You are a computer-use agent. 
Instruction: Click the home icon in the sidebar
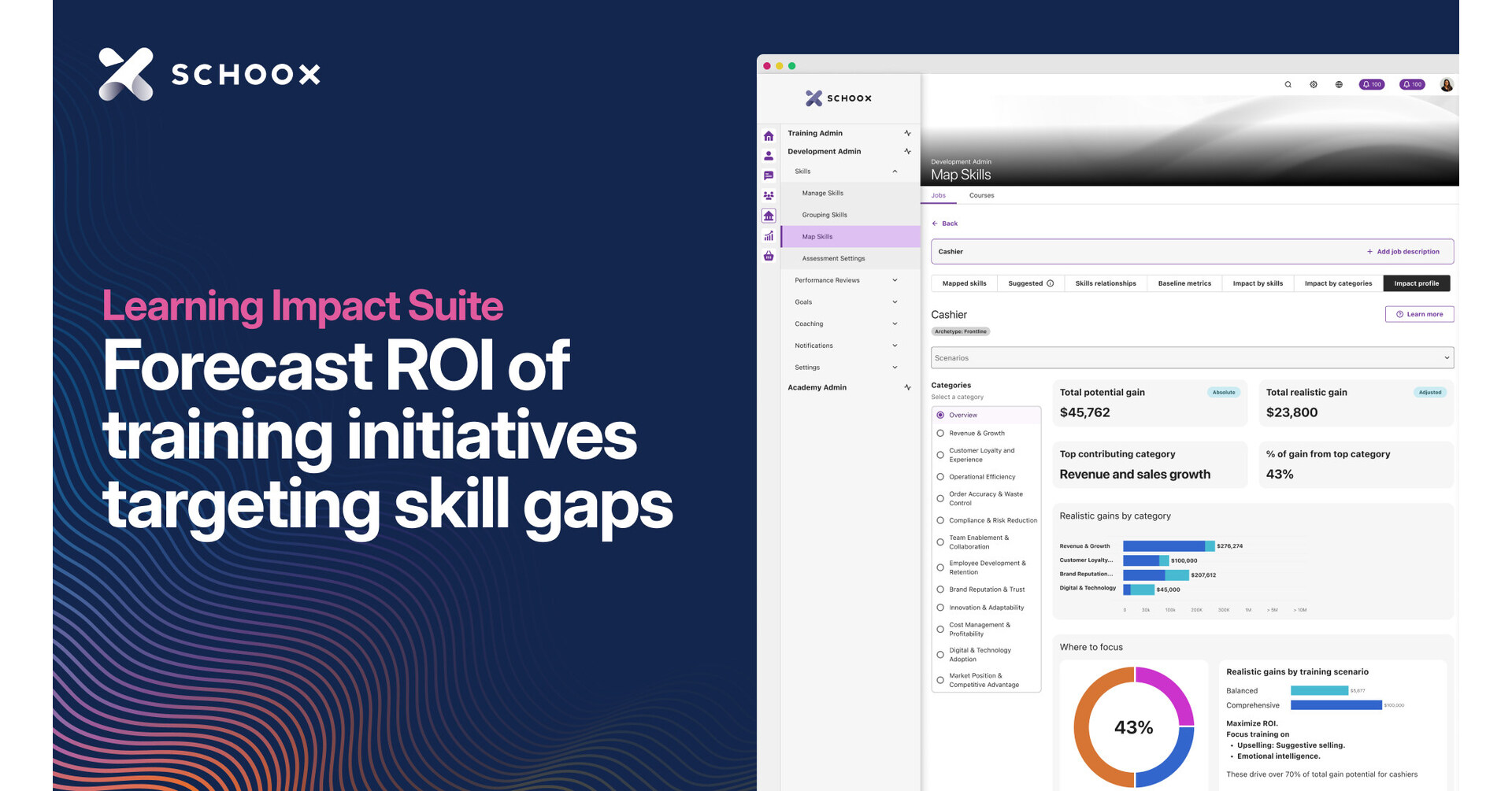point(769,136)
